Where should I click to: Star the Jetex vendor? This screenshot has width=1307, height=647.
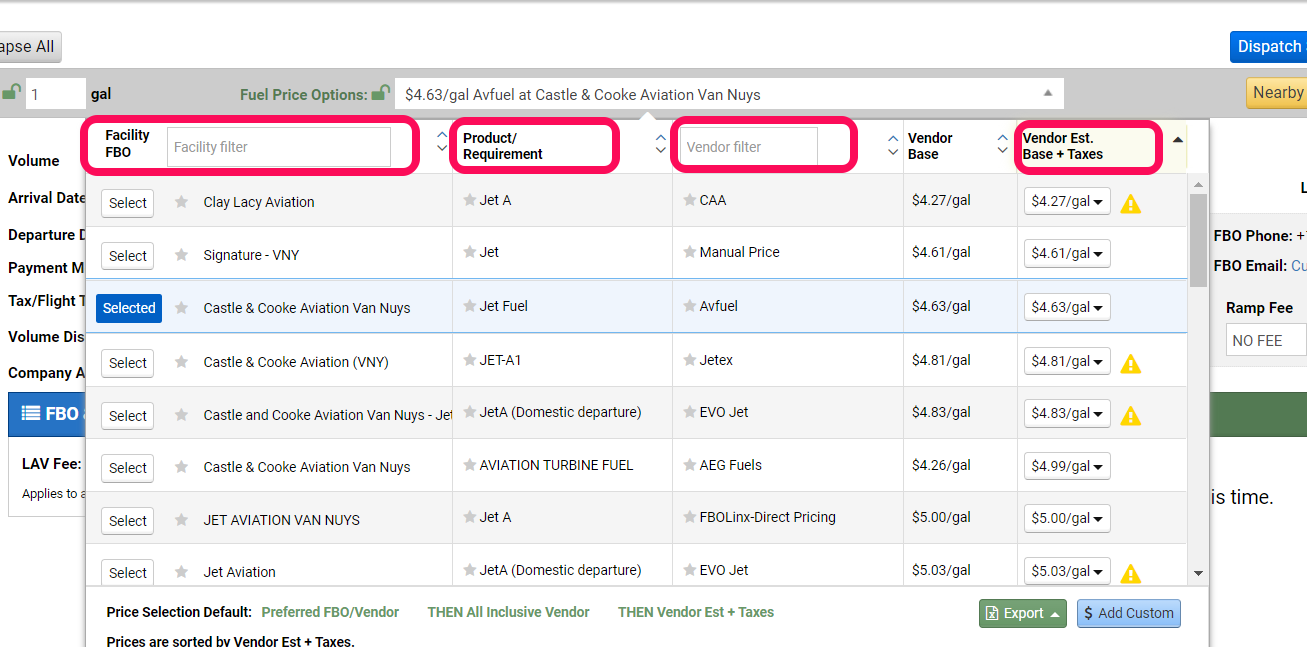[x=690, y=360]
